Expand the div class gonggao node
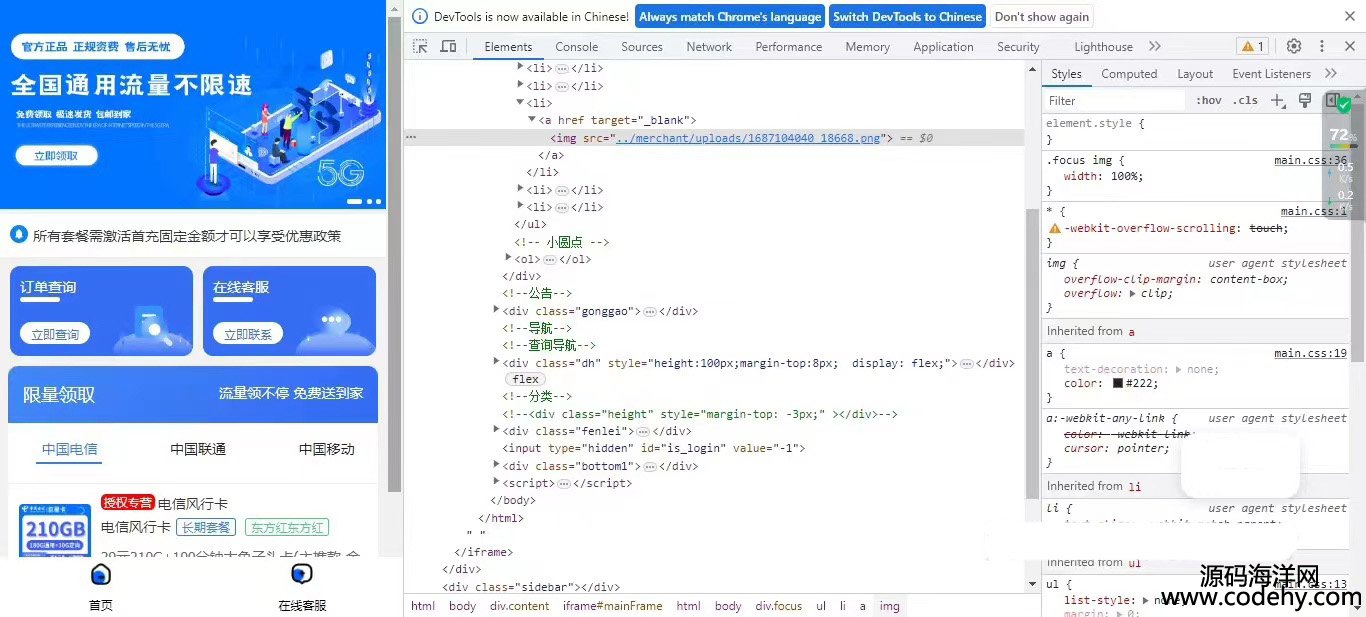The width and height of the screenshot is (1366, 617). [496, 310]
